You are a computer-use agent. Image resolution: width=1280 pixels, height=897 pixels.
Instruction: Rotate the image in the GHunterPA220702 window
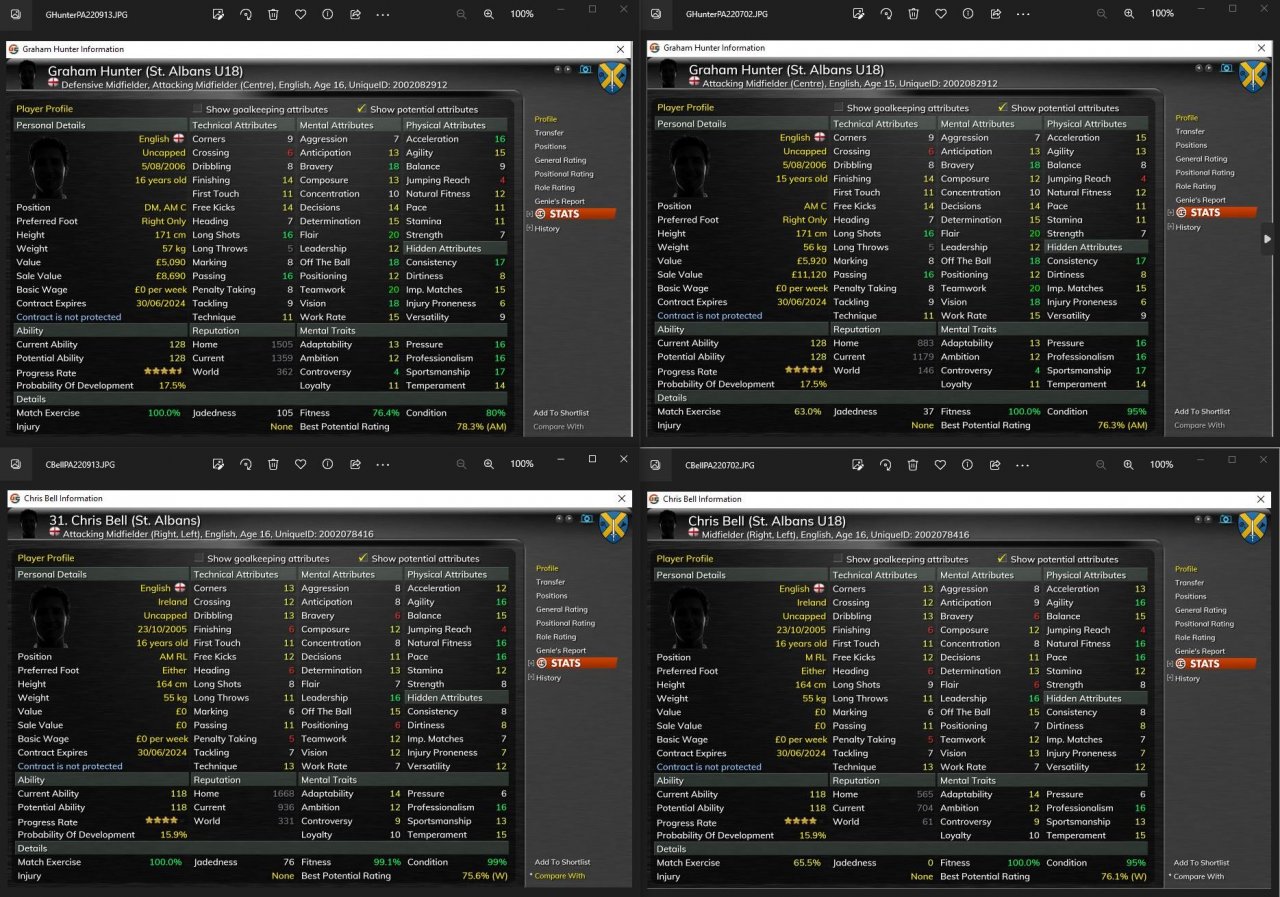tap(886, 14)
